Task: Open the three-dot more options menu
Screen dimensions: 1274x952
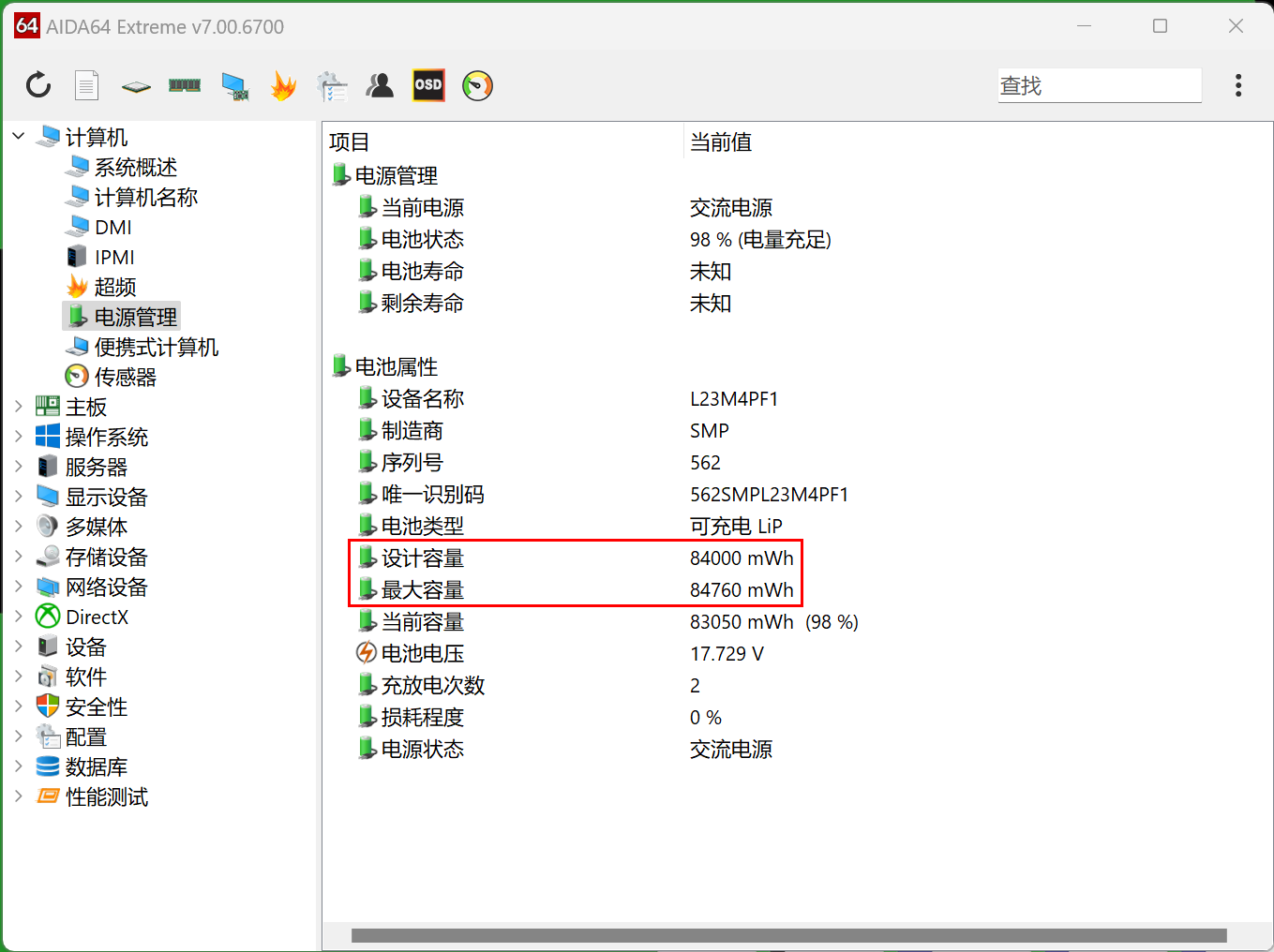Action: 1238,85
